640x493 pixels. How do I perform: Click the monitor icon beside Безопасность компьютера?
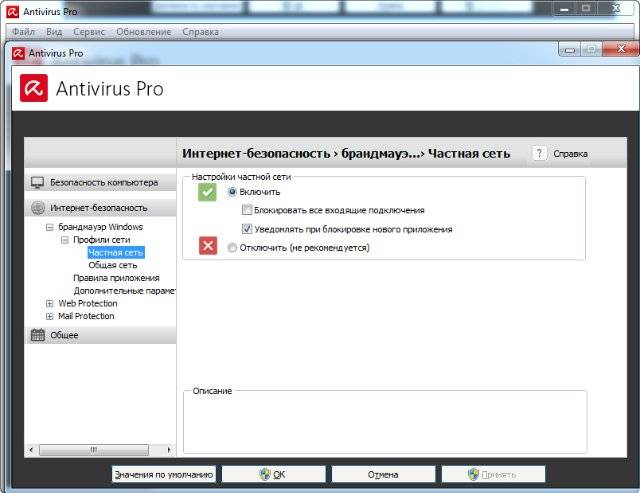[x=38, y=182]
